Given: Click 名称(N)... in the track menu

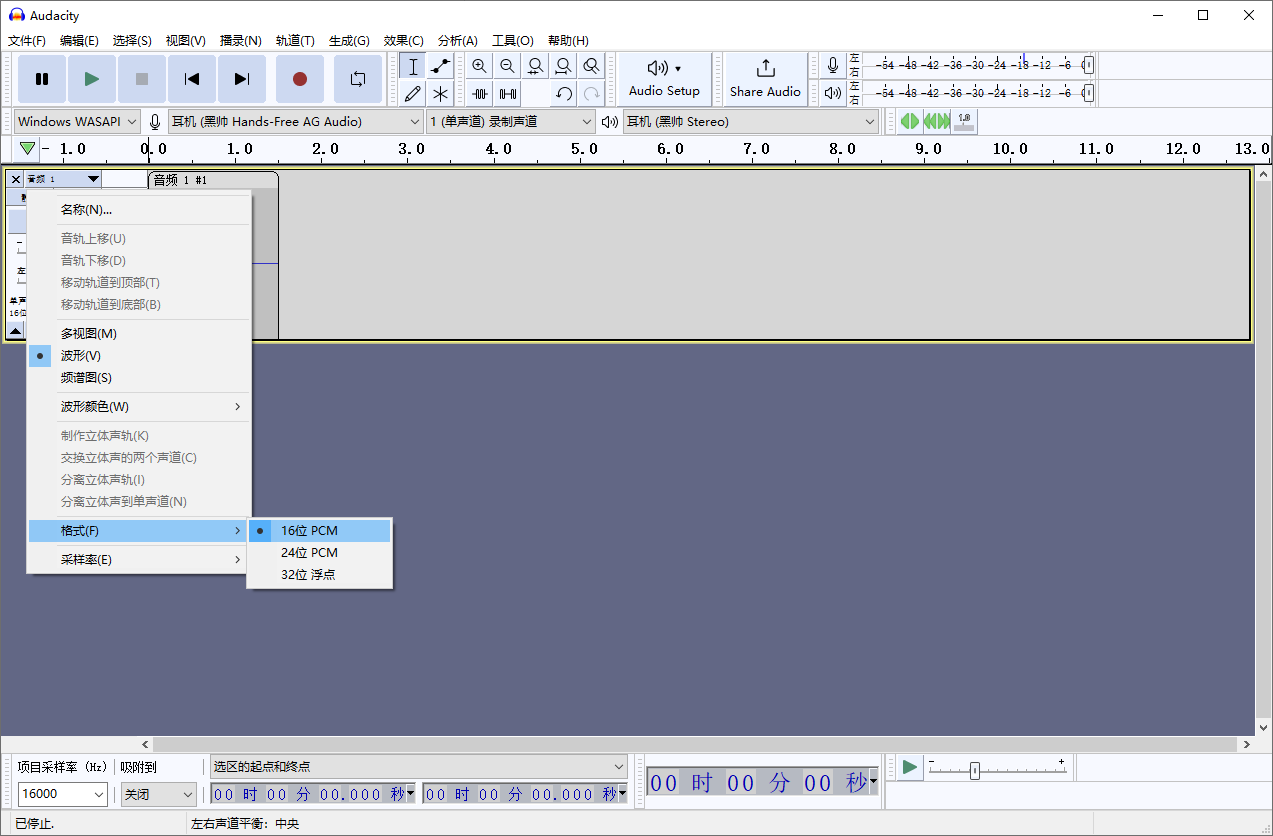Looking at the screenshot, I should pos(139,210).
